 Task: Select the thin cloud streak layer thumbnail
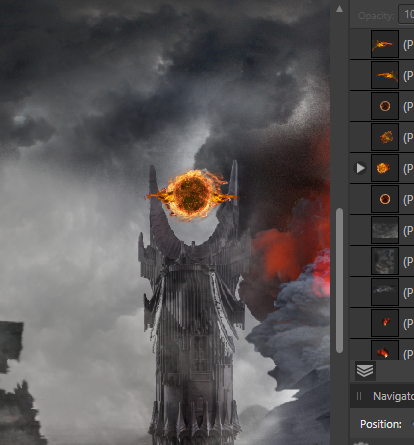(x=385, y=292)
